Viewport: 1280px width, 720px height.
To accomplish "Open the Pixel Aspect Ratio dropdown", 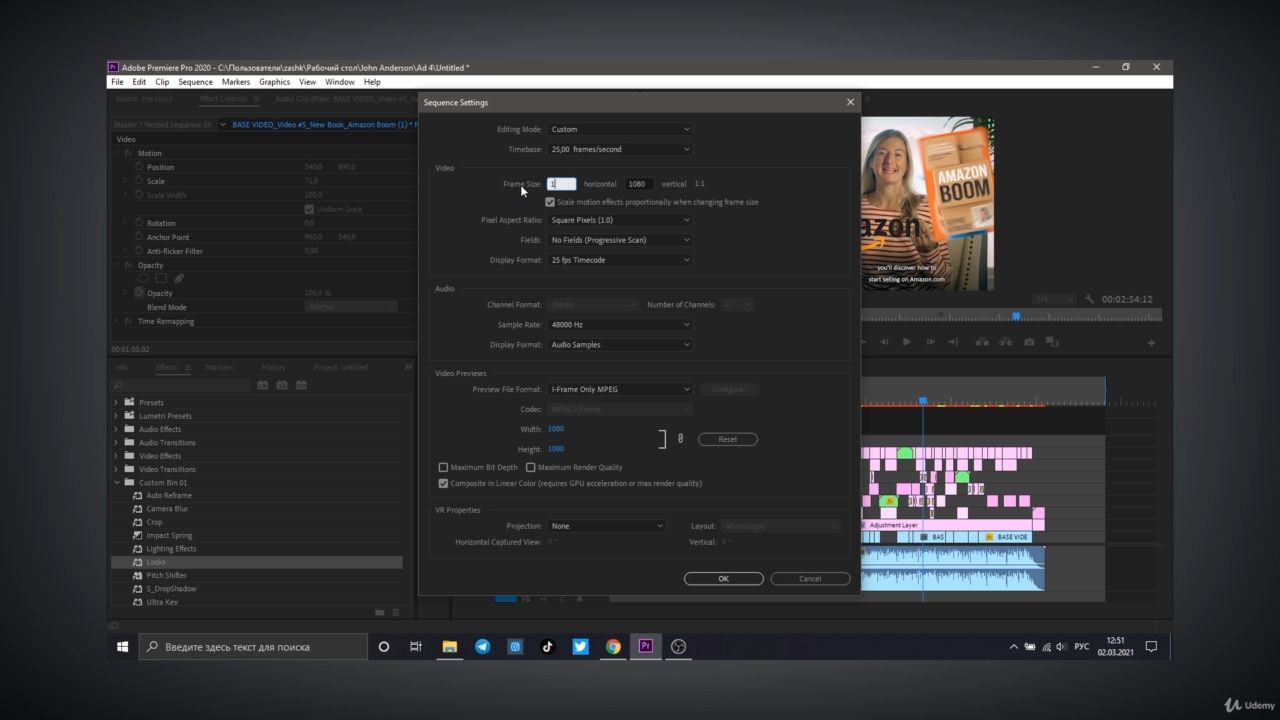I will click(x=620, y=220).
